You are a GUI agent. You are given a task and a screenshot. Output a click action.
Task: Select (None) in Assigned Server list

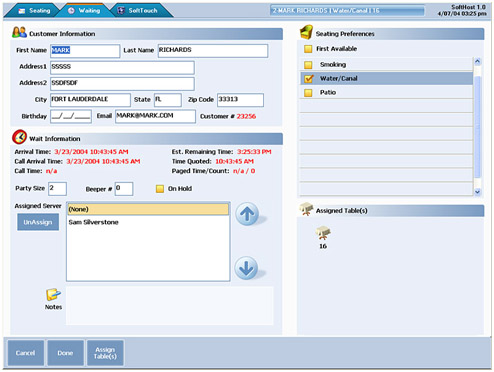148,209
